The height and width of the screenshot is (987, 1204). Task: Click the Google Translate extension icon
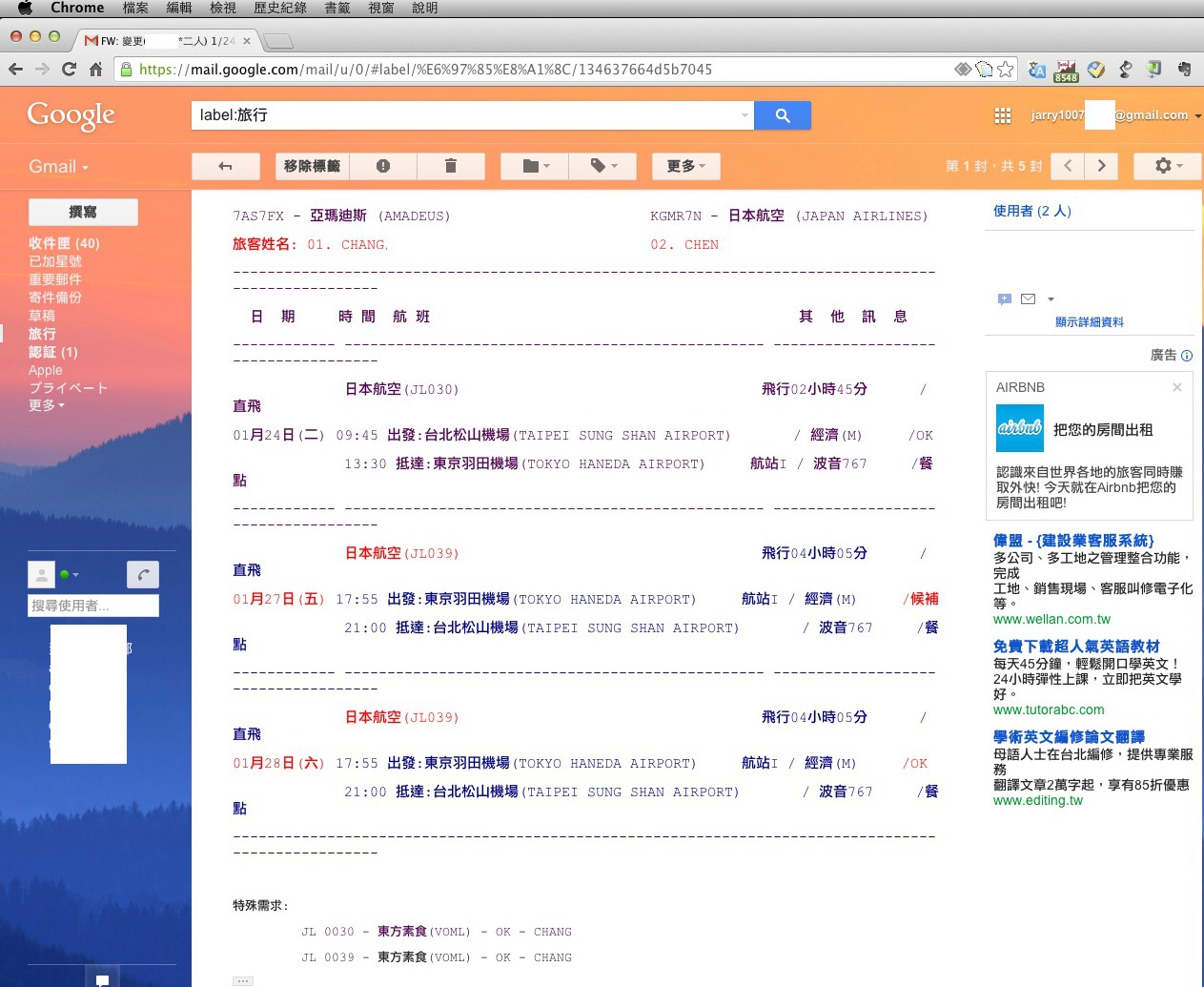1037,70
